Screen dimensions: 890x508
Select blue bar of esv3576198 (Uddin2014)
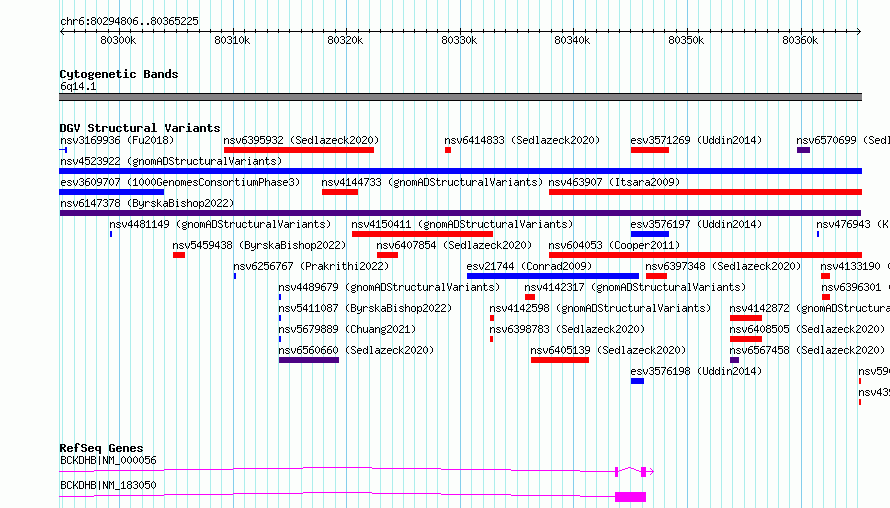pyautogui.click(x=637, y=381)
